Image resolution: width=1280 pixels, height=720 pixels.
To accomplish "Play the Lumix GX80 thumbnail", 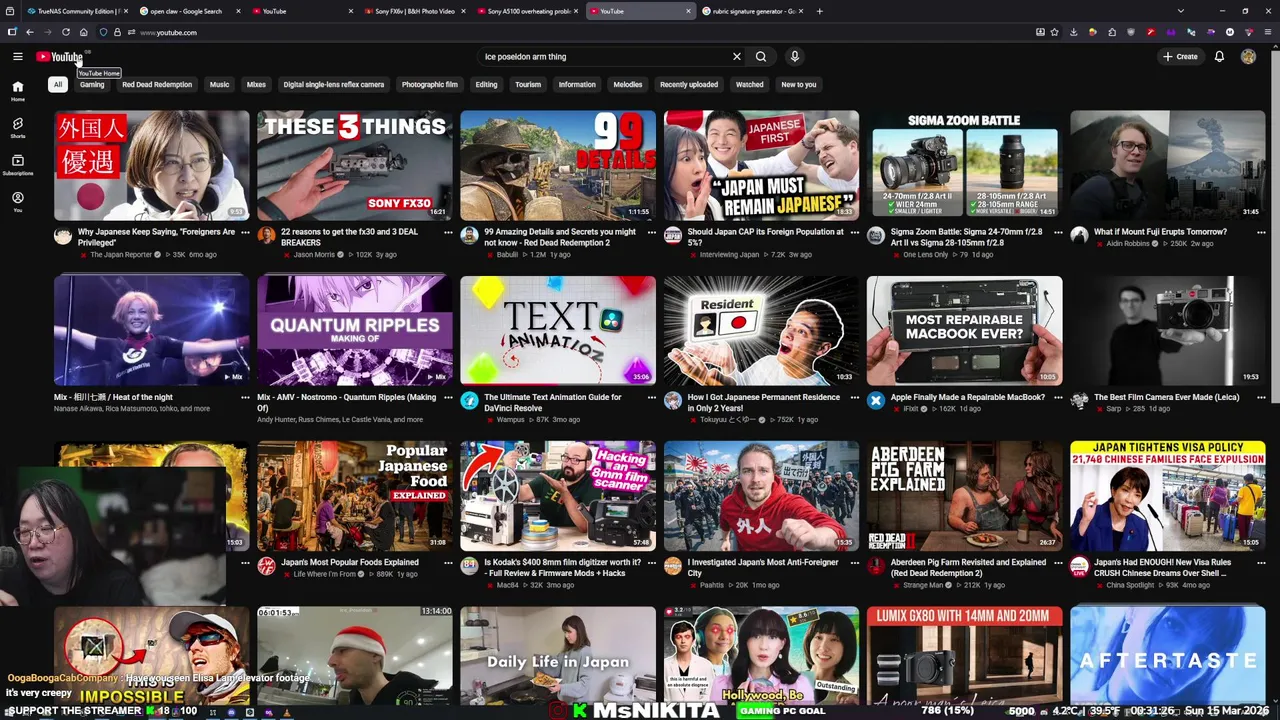I will 964,655.
